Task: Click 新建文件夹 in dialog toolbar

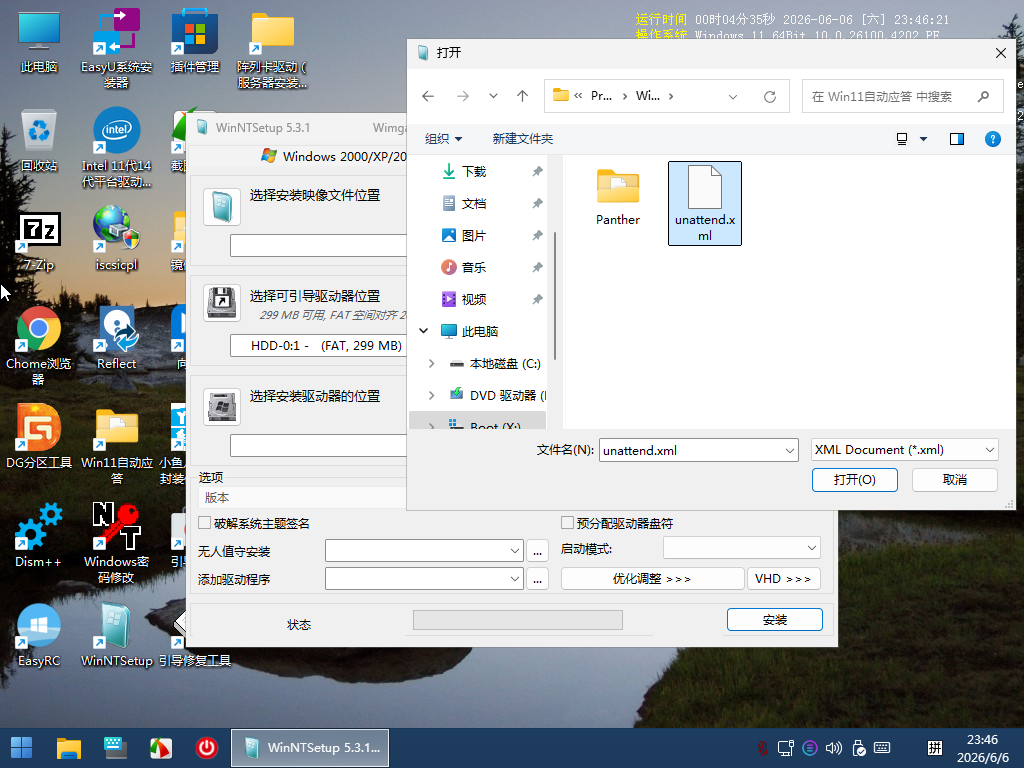Action: click(522, 138)
